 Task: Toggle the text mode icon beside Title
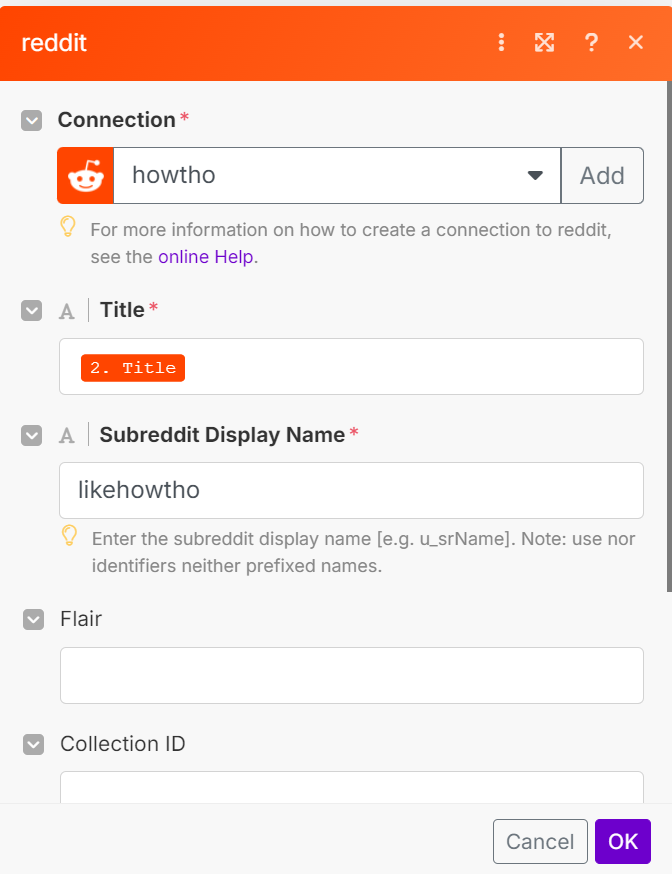click(x=67, y=311)
